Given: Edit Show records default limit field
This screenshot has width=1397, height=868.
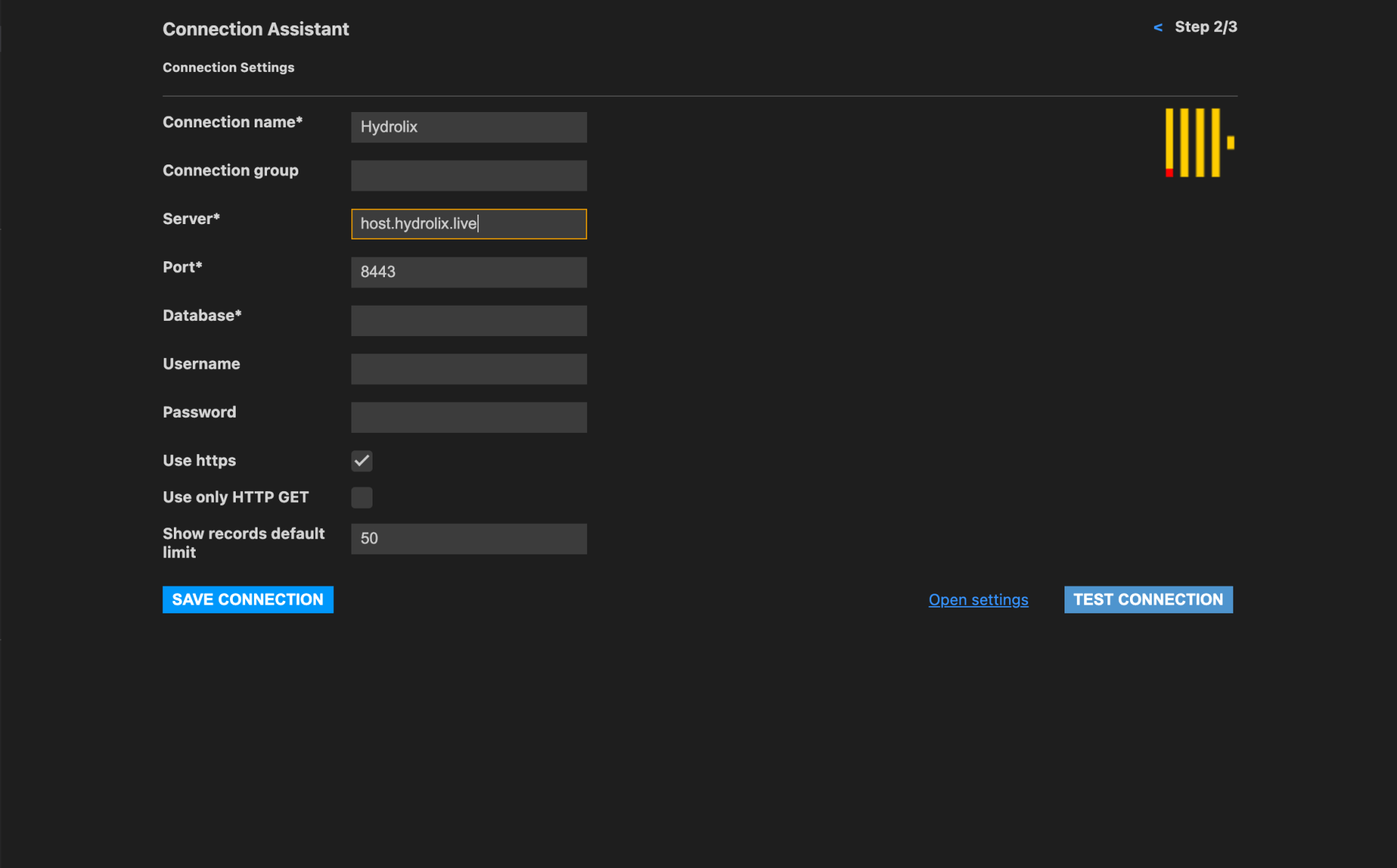Looking at the screenshot, I should click(x=469, y=539).
